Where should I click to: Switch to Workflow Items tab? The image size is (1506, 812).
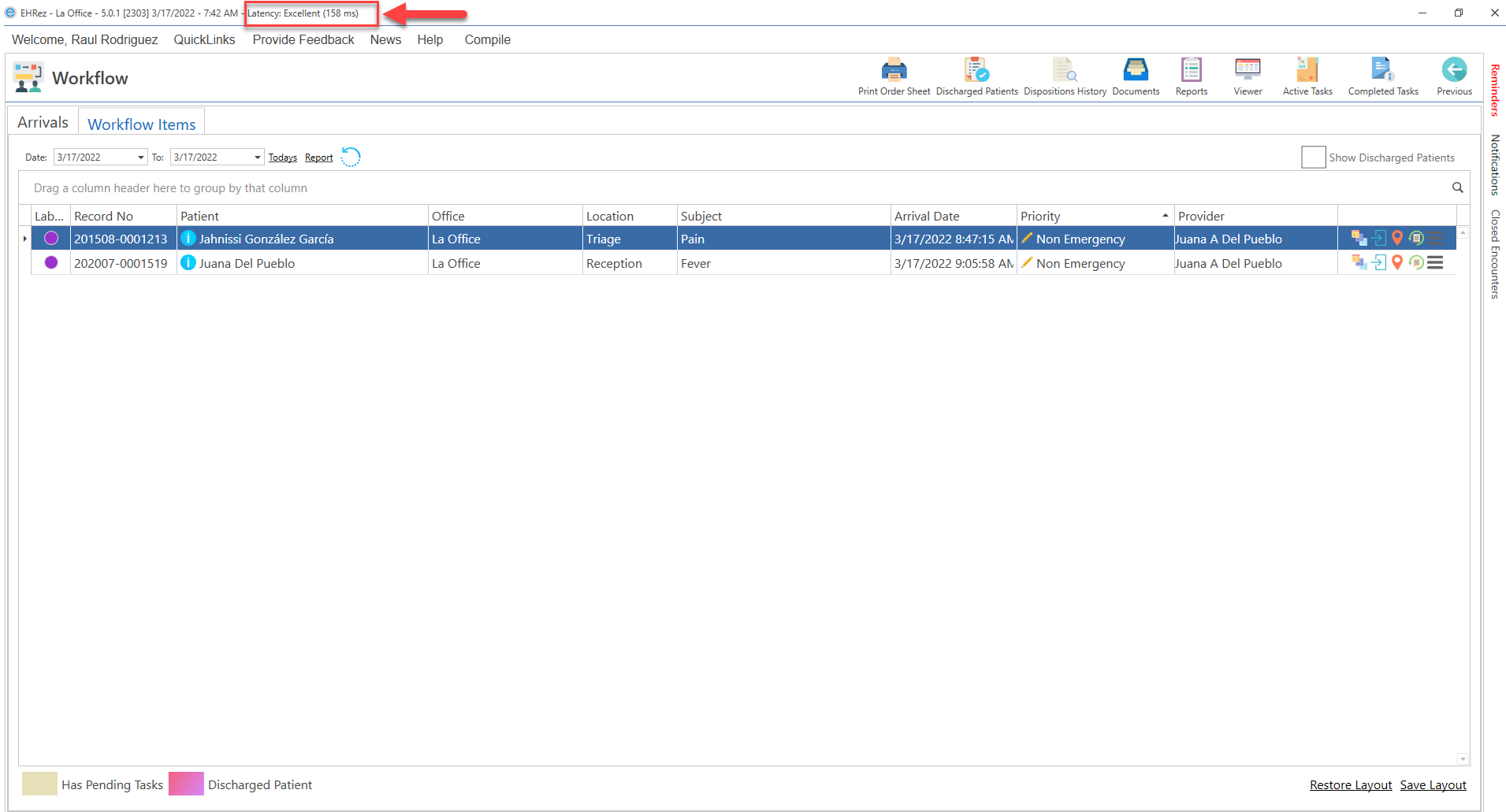142,124
